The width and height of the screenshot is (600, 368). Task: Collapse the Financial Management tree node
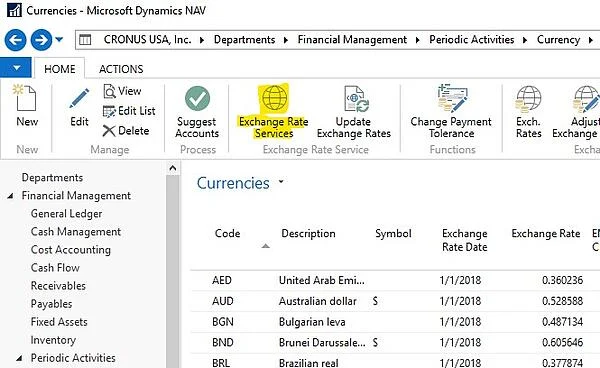tap(10, 196)
